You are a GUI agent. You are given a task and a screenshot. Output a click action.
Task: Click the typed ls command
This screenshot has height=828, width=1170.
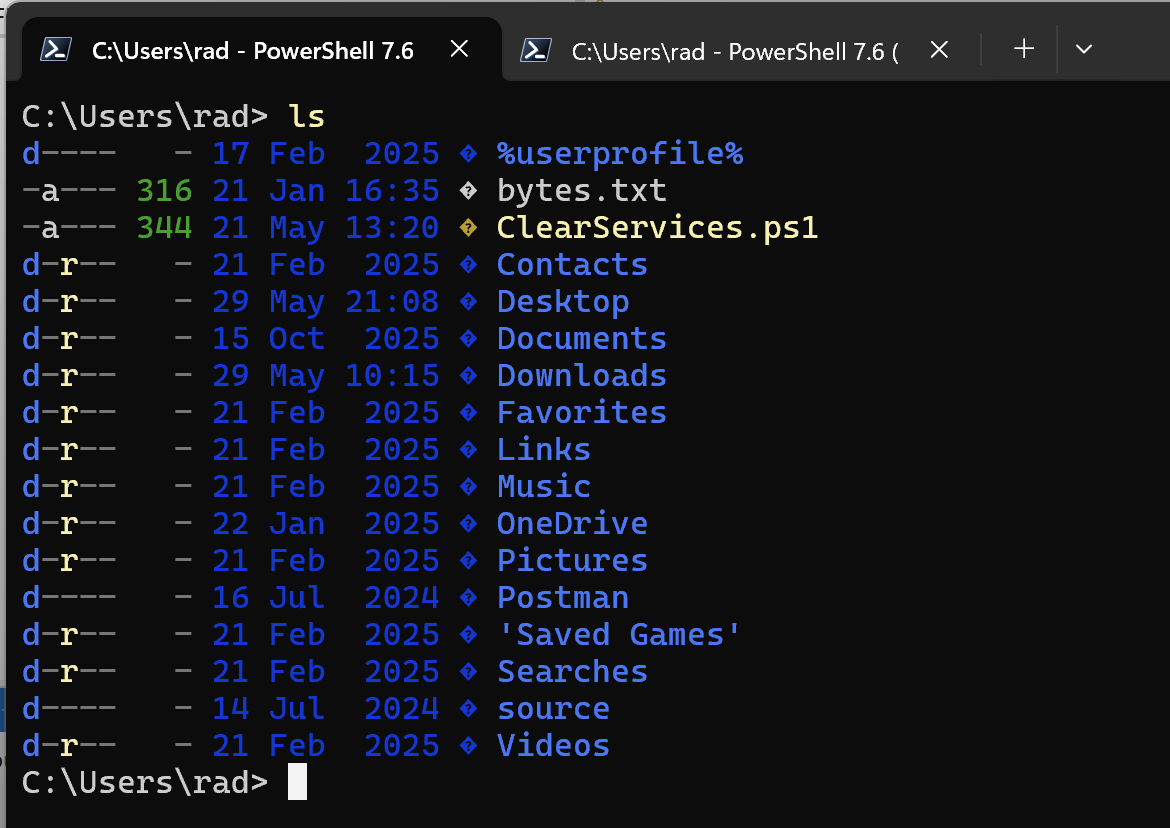307,116
